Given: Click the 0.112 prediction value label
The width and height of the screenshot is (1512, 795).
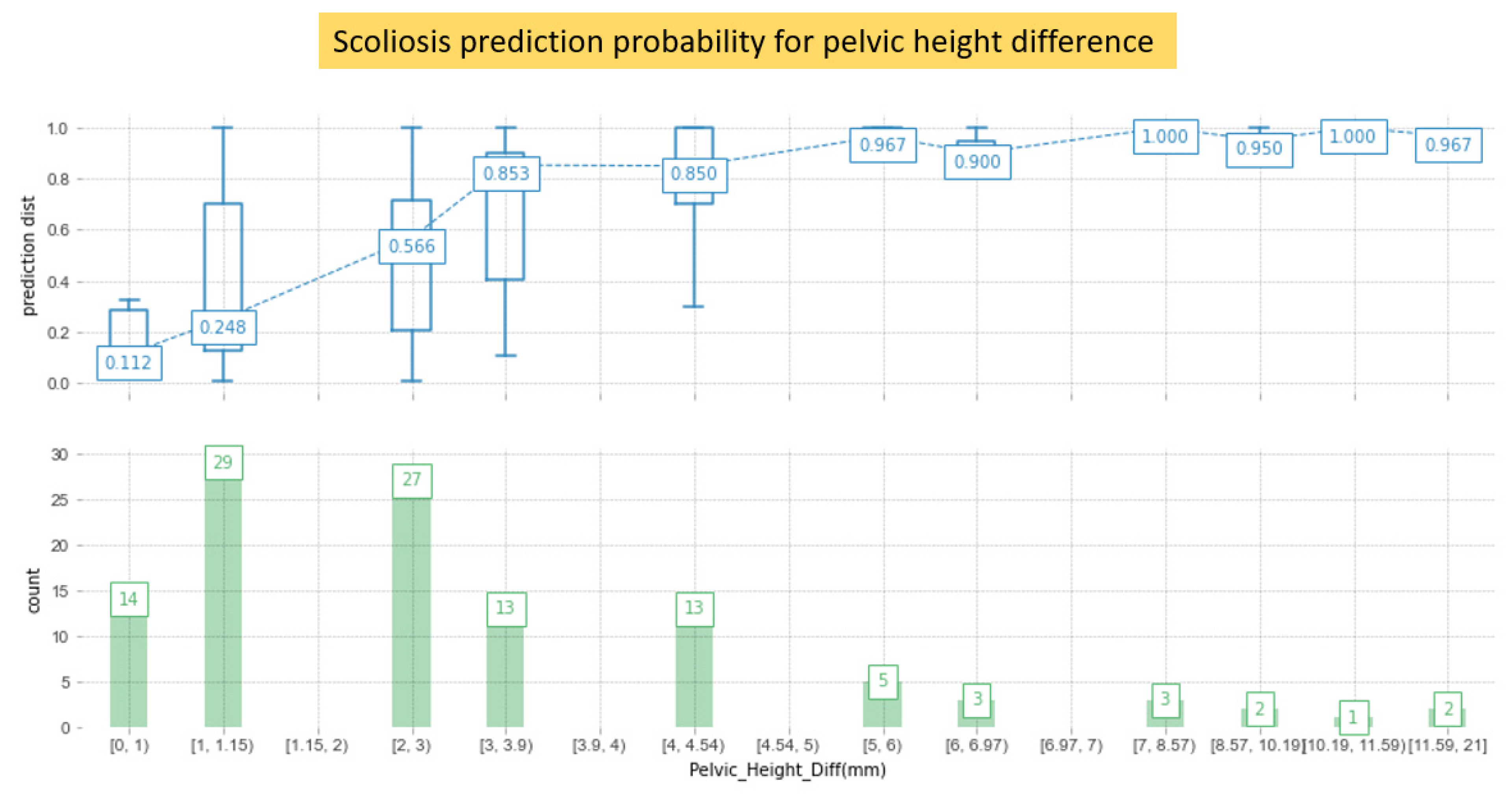Looking at the screenshot, I should [128, 363].
